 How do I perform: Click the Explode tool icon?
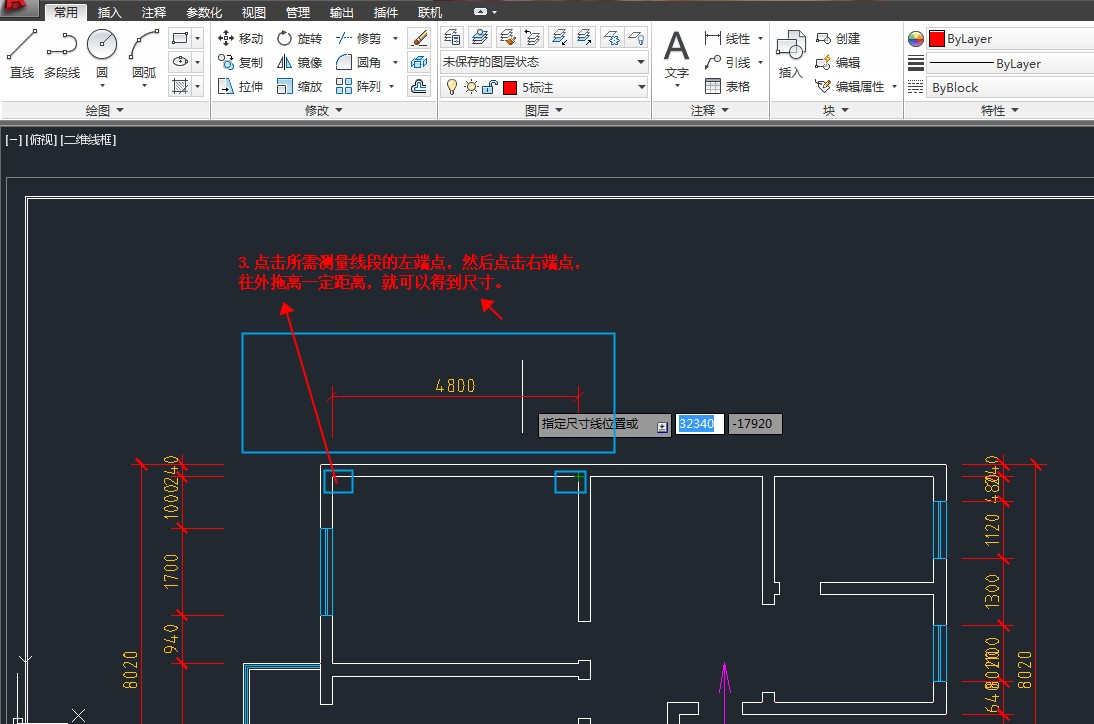[419, 62]
